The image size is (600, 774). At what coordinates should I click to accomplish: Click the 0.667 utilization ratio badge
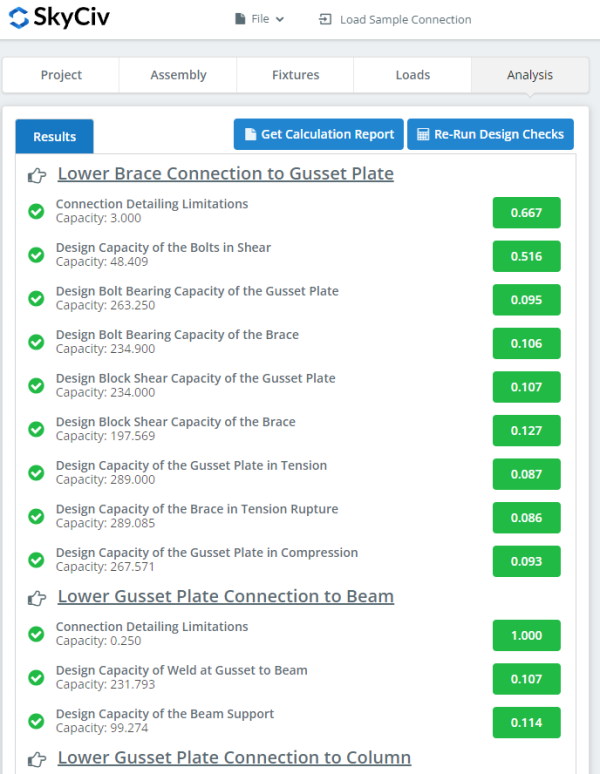click(x=526, y=212)
